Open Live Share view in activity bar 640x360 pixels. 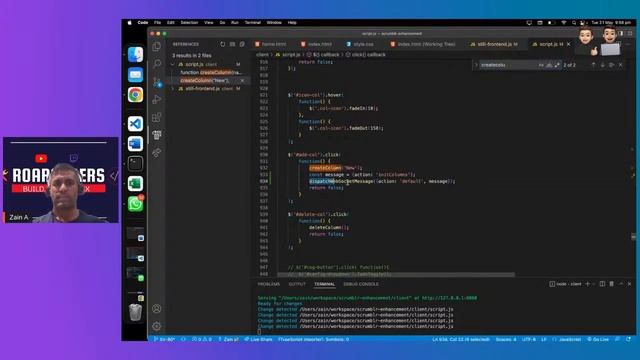pos(157,153)
